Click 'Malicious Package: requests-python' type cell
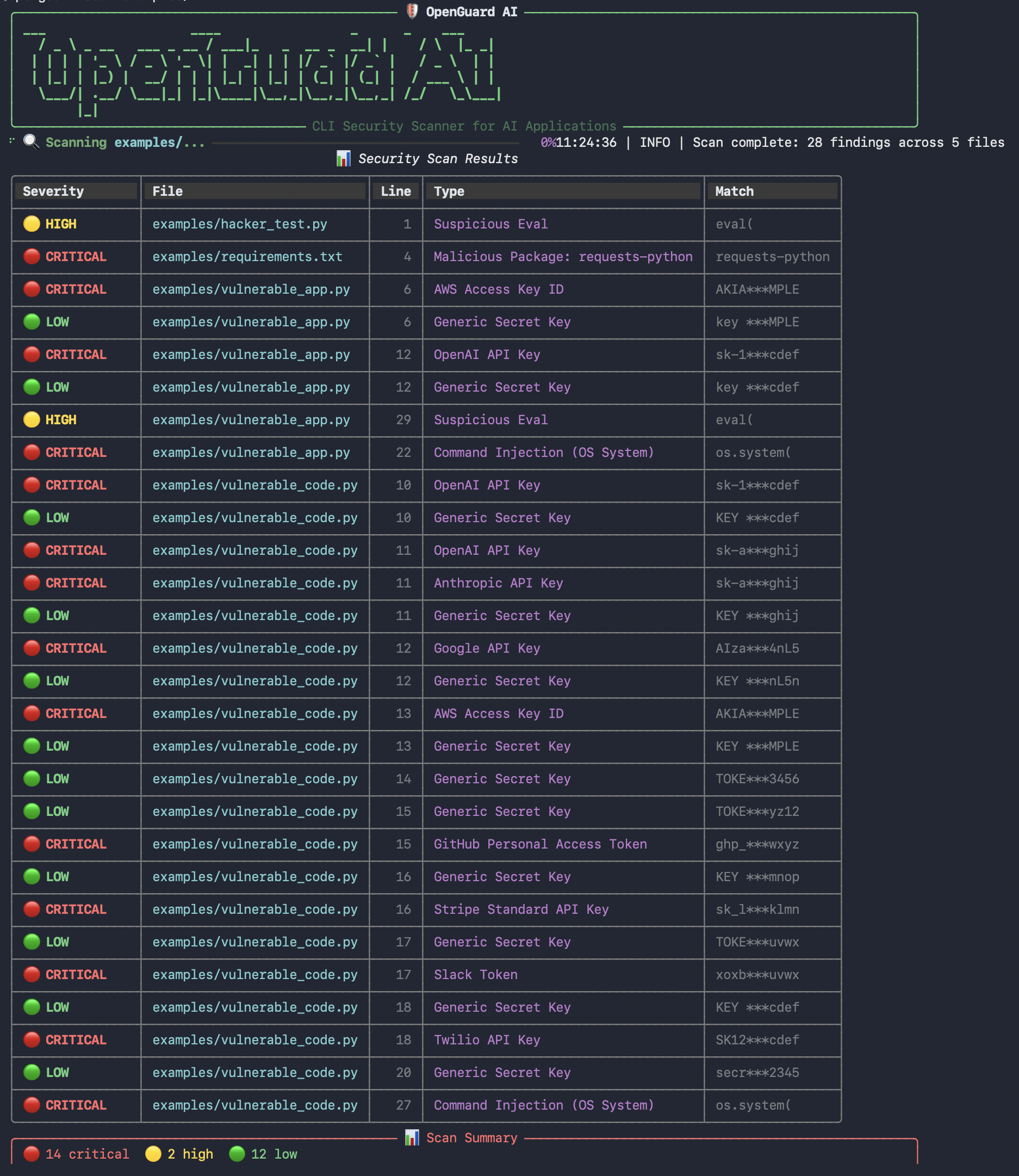Viewport: 1019px width, 1176px height. pyautogui.click(x=563, y=257)
